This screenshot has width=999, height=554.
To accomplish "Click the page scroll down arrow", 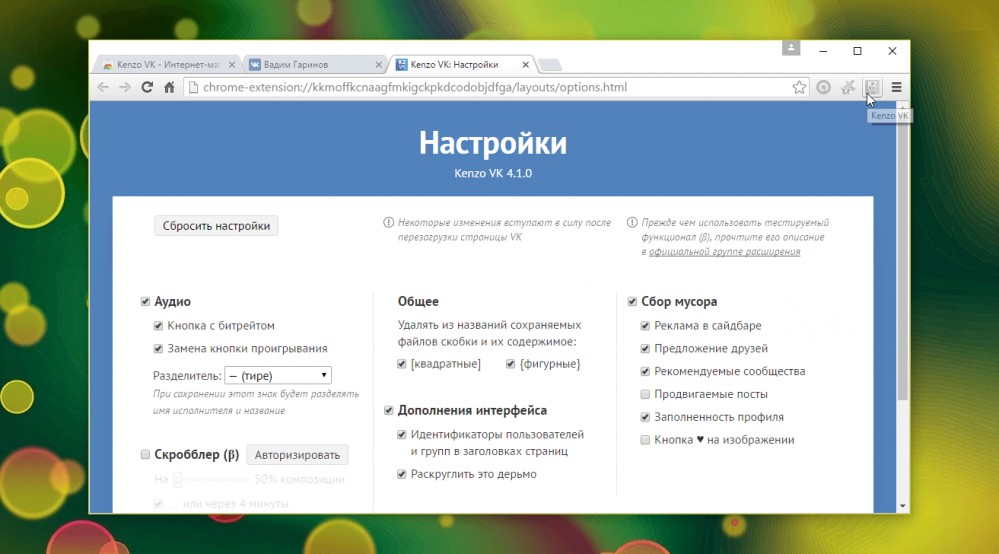I will coord(903,506).
